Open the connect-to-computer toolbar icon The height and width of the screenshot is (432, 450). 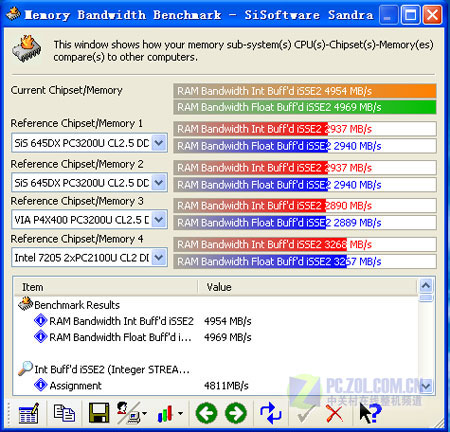pos(128,413)
